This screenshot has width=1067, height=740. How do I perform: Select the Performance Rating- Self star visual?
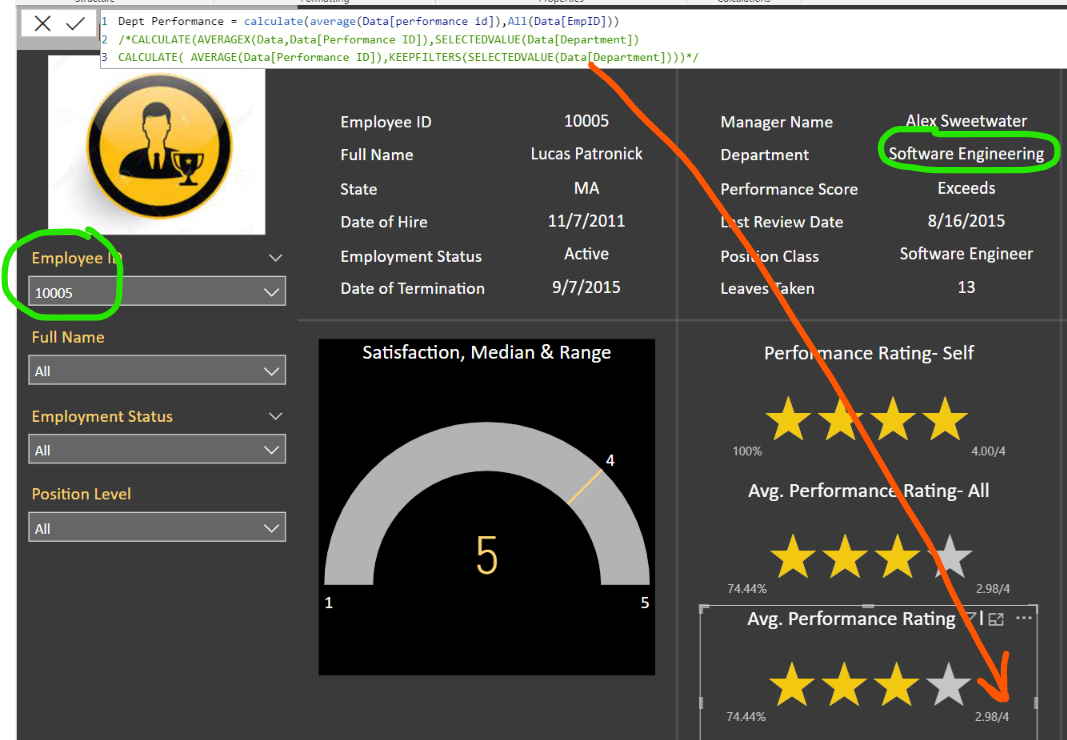point(868,418)
